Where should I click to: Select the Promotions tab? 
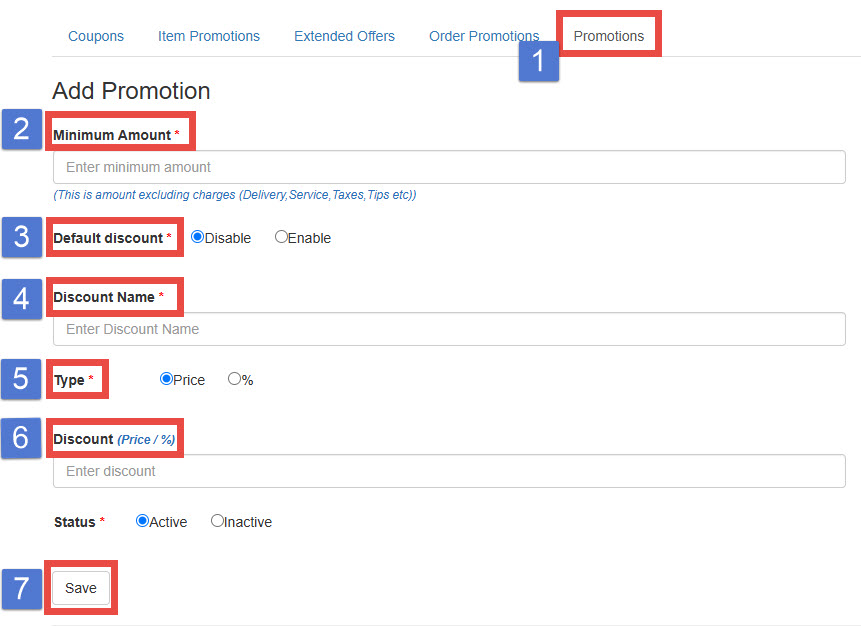(x=608, y=36)
